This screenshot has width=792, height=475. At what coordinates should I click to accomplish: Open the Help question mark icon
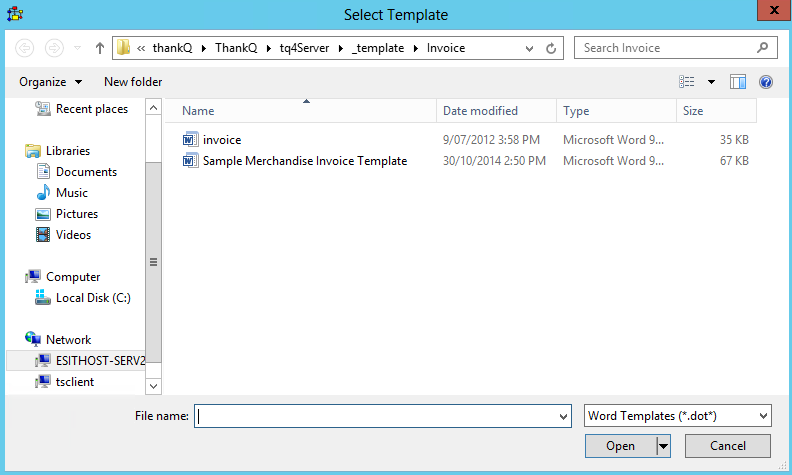[765, 82]
